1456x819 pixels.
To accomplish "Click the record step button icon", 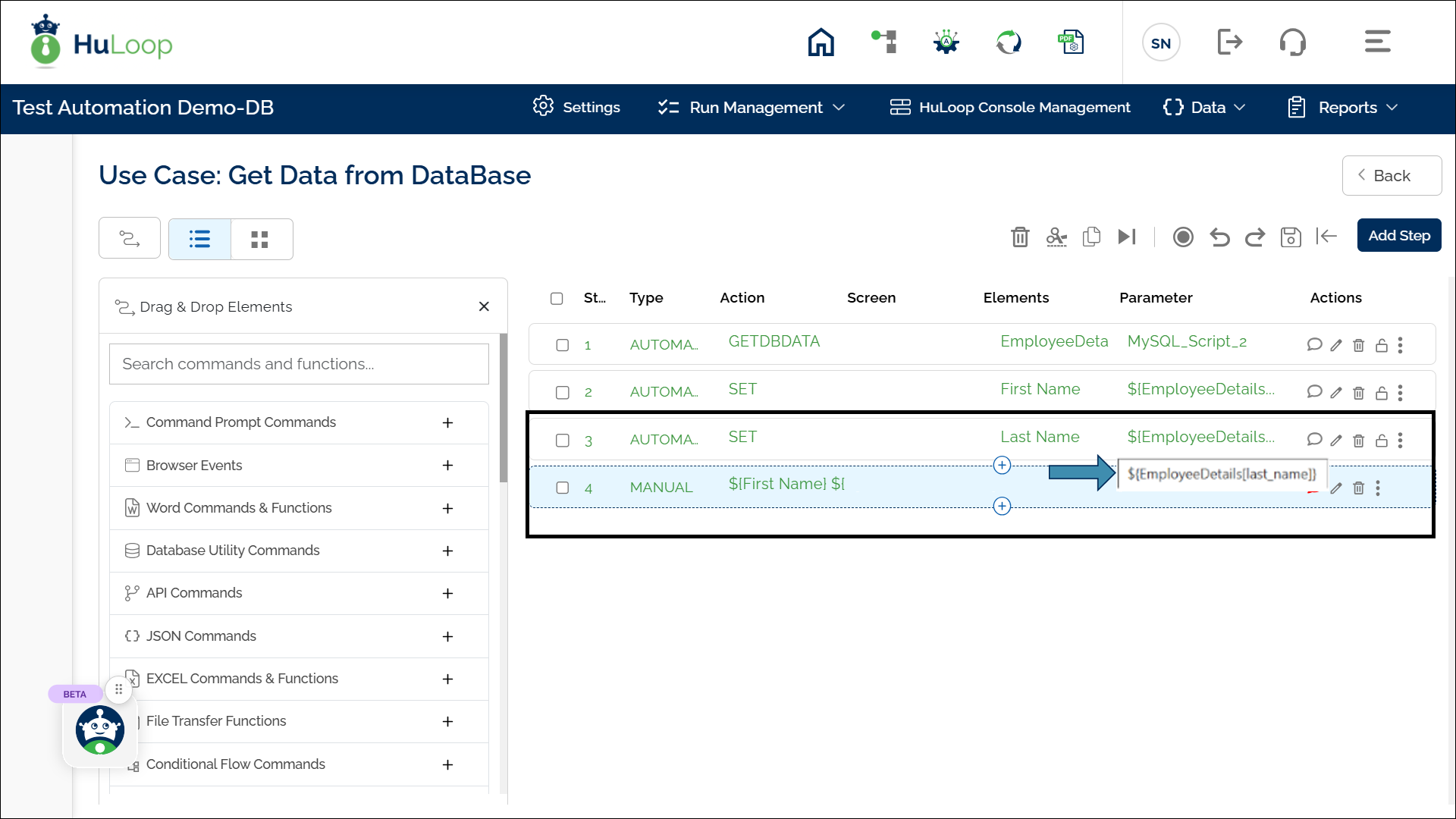I will point(1182,237).
